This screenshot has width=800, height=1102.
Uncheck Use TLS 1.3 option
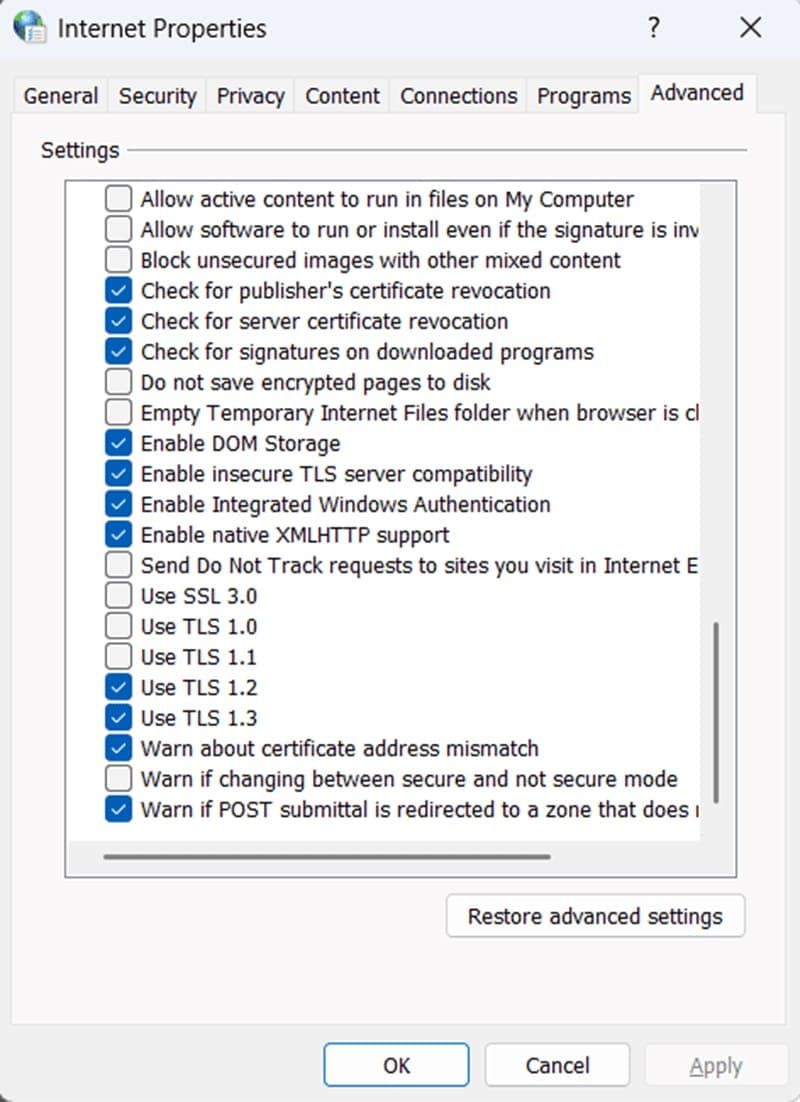tap(119, 718)
